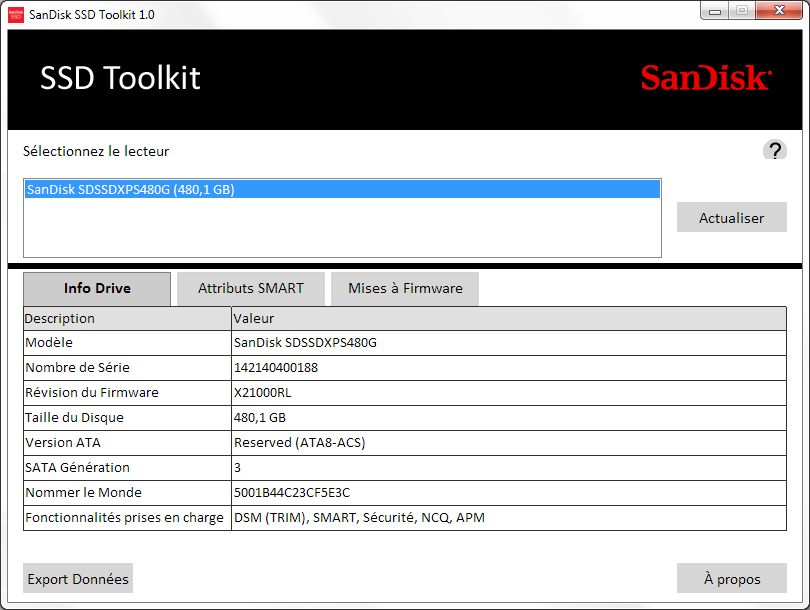Select the Nommer le Monde label

(83, 493)
